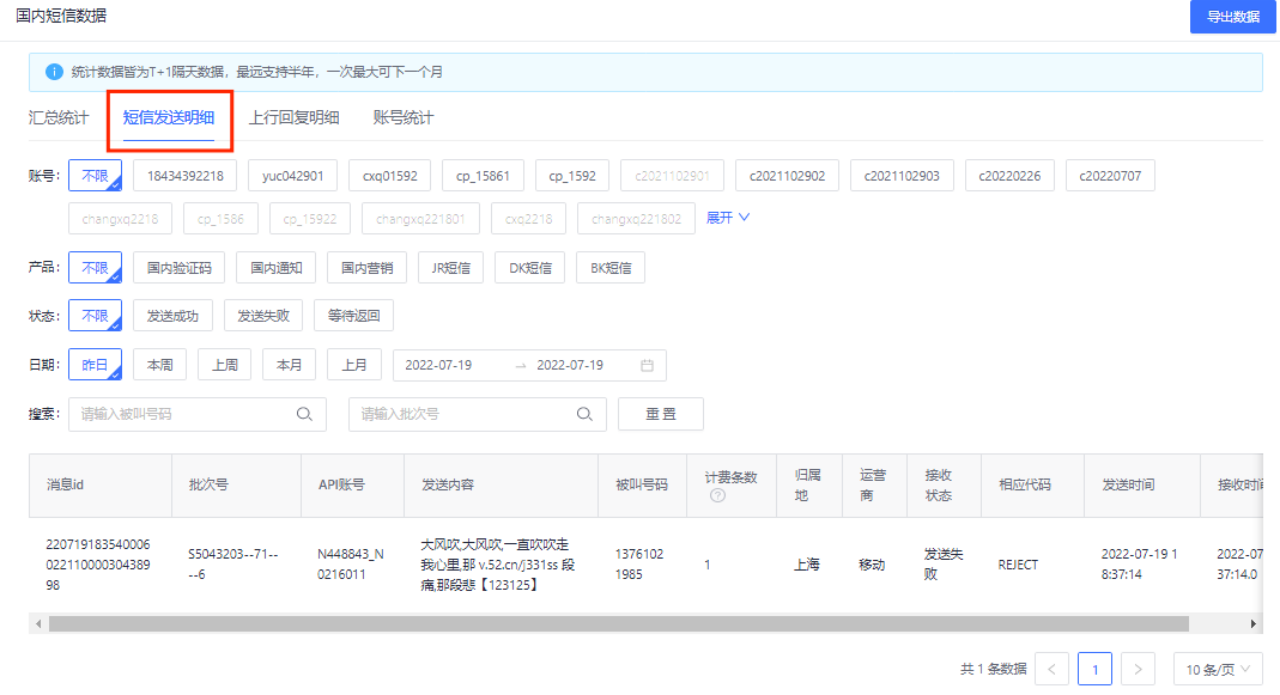
Task: Filter product by 国内验证码
Action: (x=179, y=268)
